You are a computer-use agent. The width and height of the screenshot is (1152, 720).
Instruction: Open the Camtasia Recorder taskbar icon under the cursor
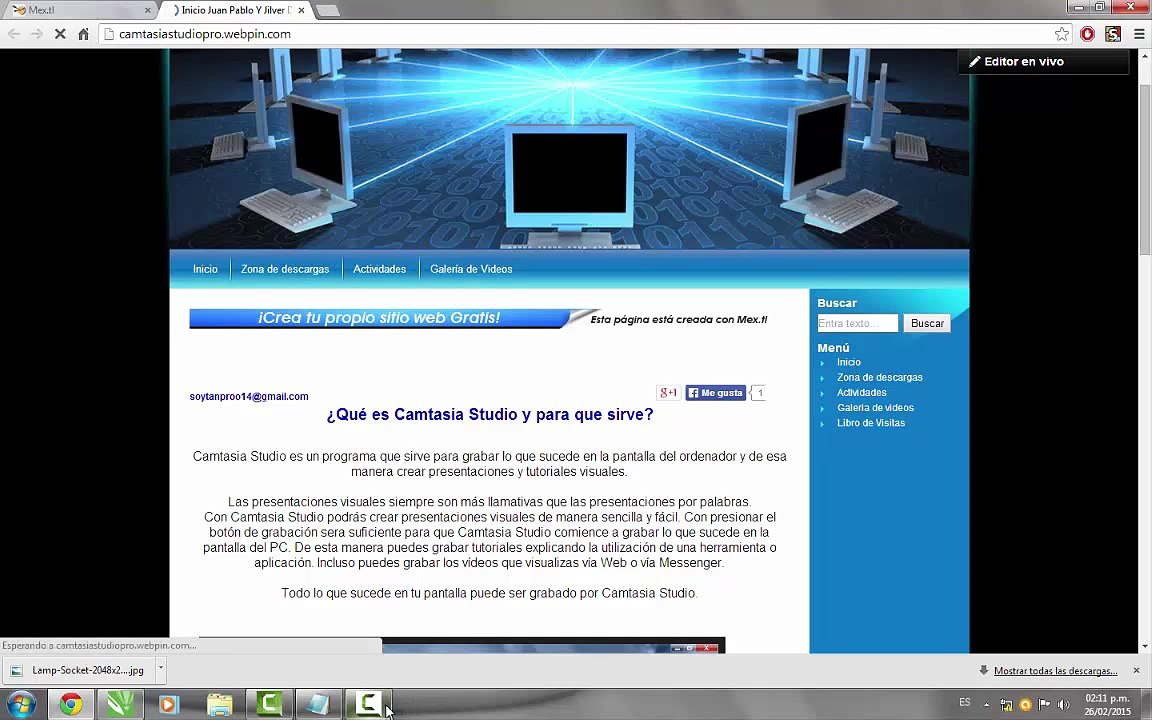[368, 704]
